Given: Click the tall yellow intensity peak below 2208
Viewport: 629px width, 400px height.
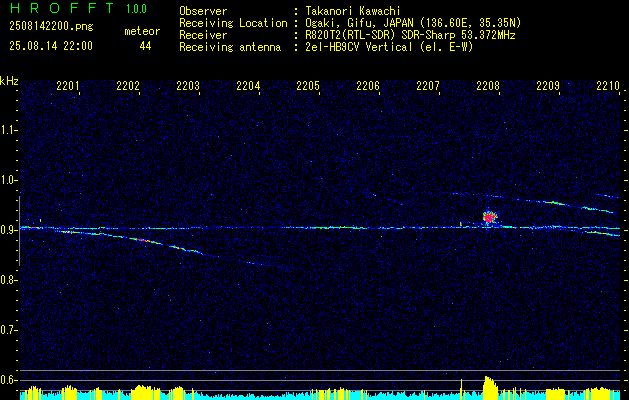Looking at the screenshot, I should point(490,388).
